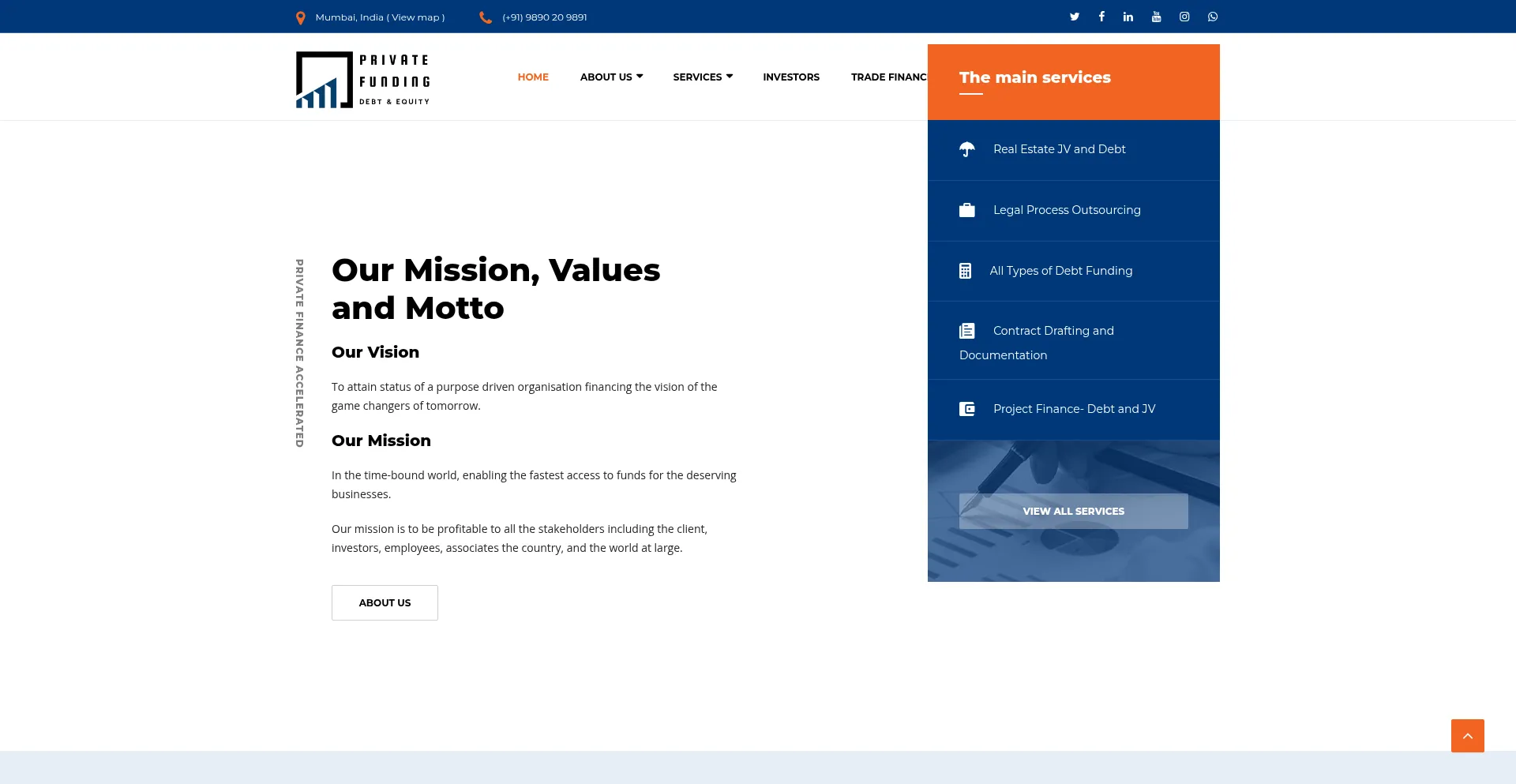This screenshot has width=1516, height=784.
Task: Click the VIEW ALL SERVICES button
Action: click(x=1073, y=511)
